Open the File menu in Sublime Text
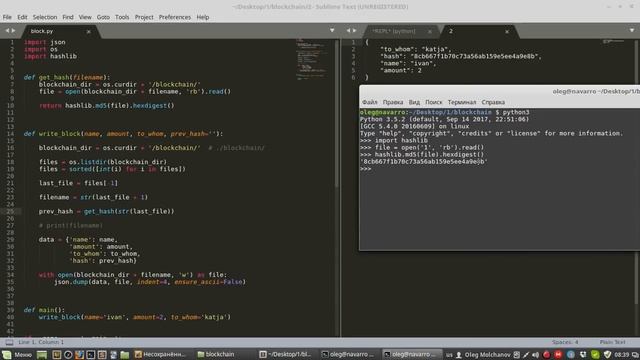 click(x=7, y=17)
